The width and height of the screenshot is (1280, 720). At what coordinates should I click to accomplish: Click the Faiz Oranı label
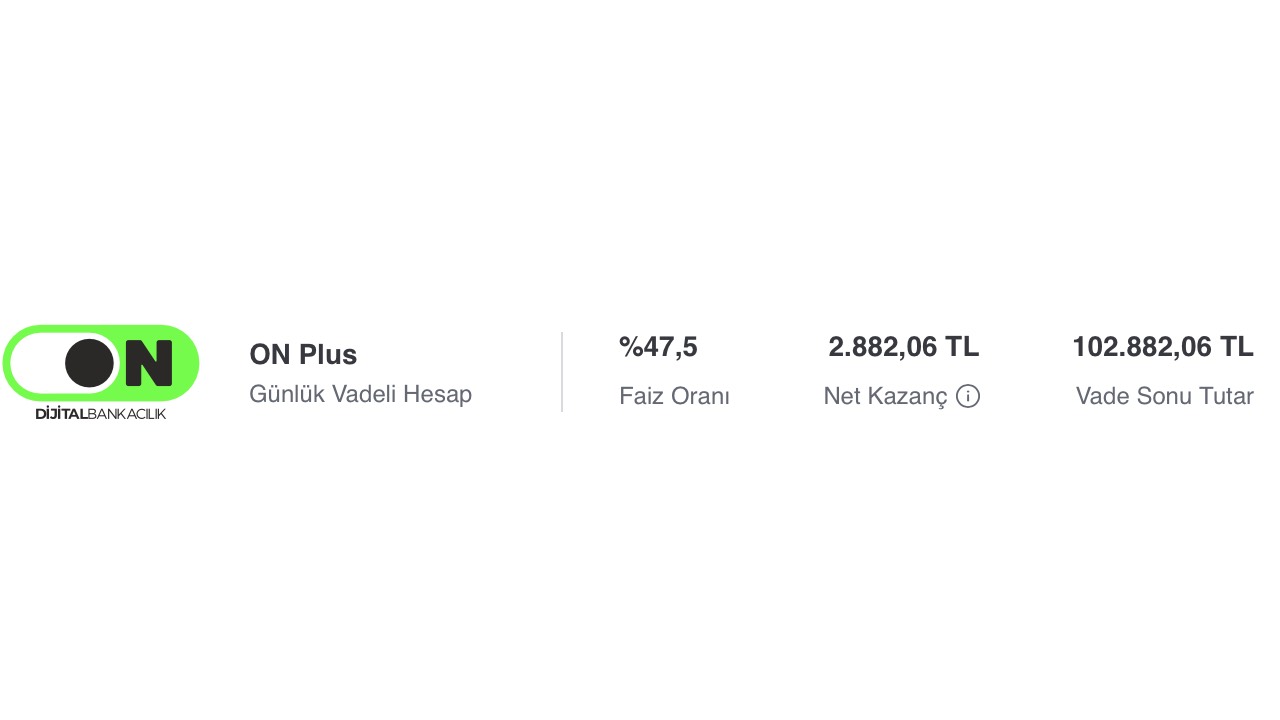tap(674, 396)
